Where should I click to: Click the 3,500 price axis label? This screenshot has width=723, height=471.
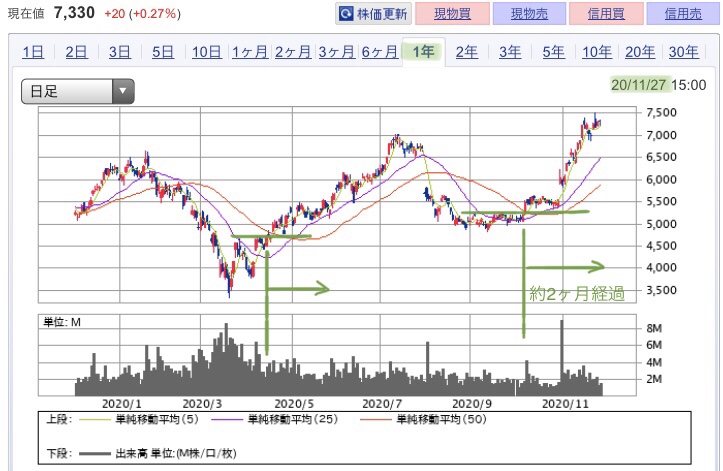[x=661, y=290]
